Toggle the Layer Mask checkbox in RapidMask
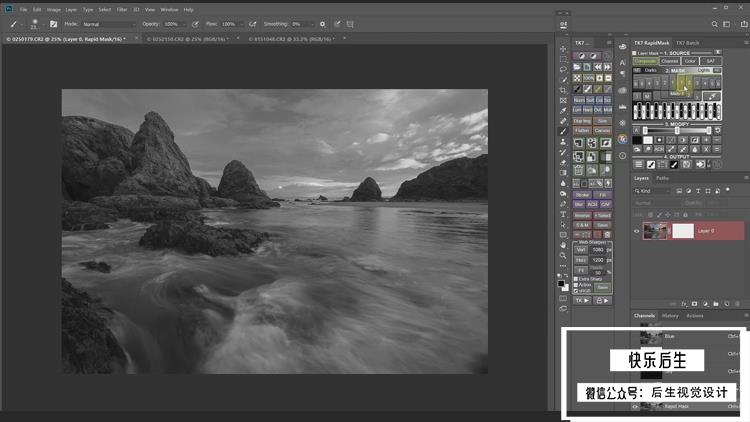The image size is (750, 422). [634, 53]
